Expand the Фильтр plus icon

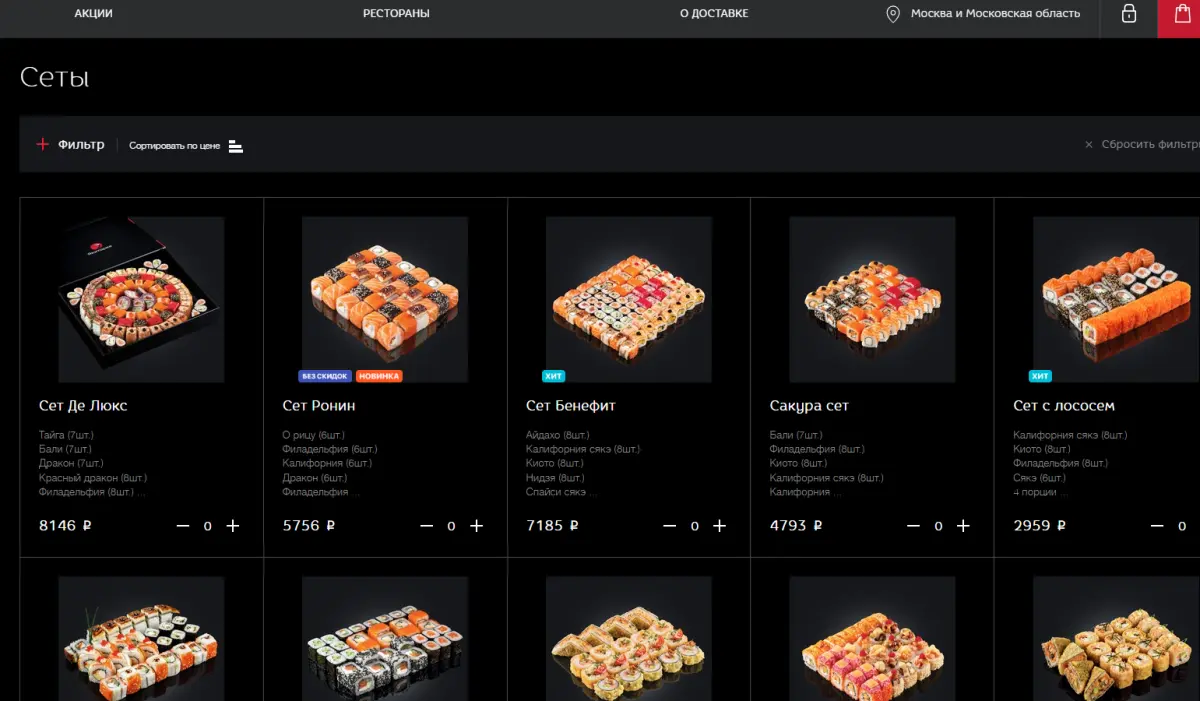click(43, 144)
